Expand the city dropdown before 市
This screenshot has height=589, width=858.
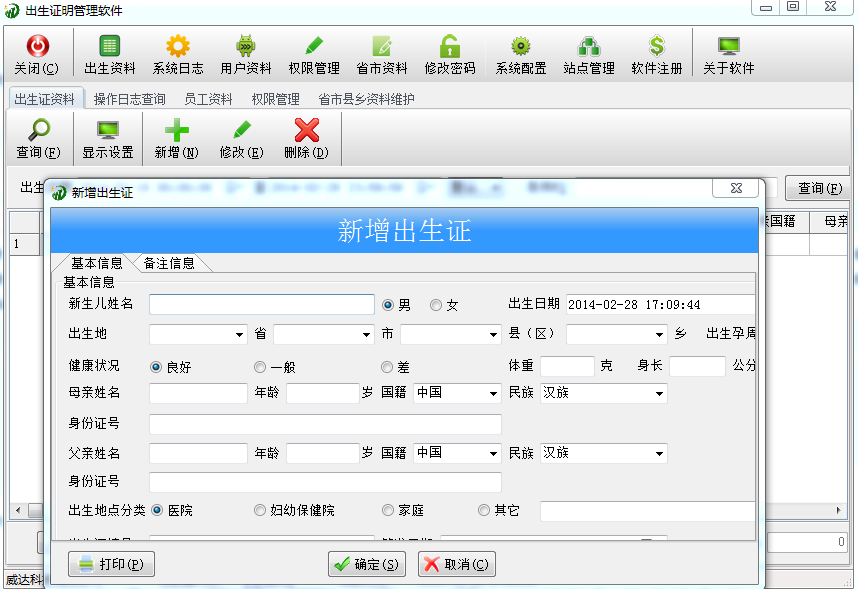366,334
